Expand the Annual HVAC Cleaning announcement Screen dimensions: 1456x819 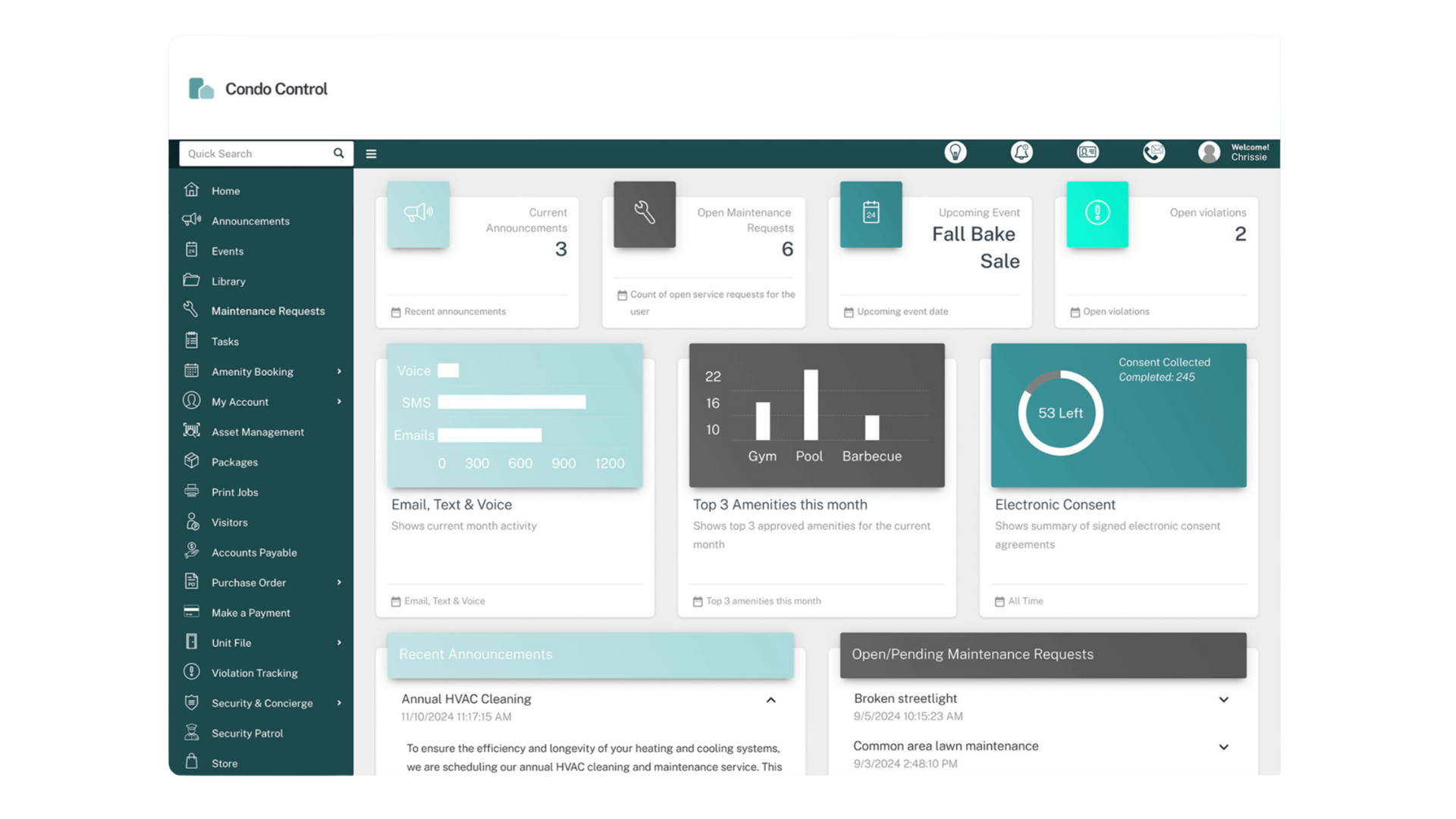(771, 699)
